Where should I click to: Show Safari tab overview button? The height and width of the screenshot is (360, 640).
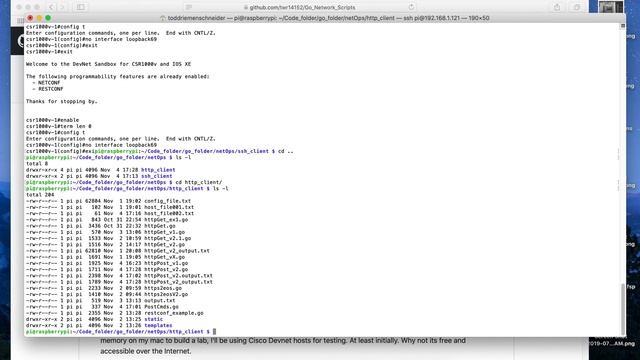click(577, 7)
